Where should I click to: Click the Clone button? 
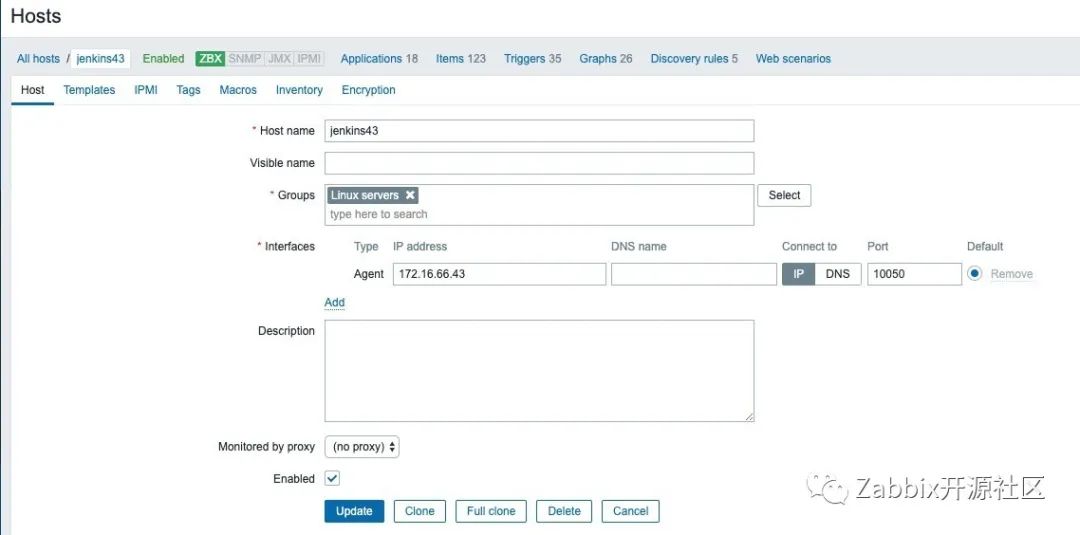click(419, 512)
